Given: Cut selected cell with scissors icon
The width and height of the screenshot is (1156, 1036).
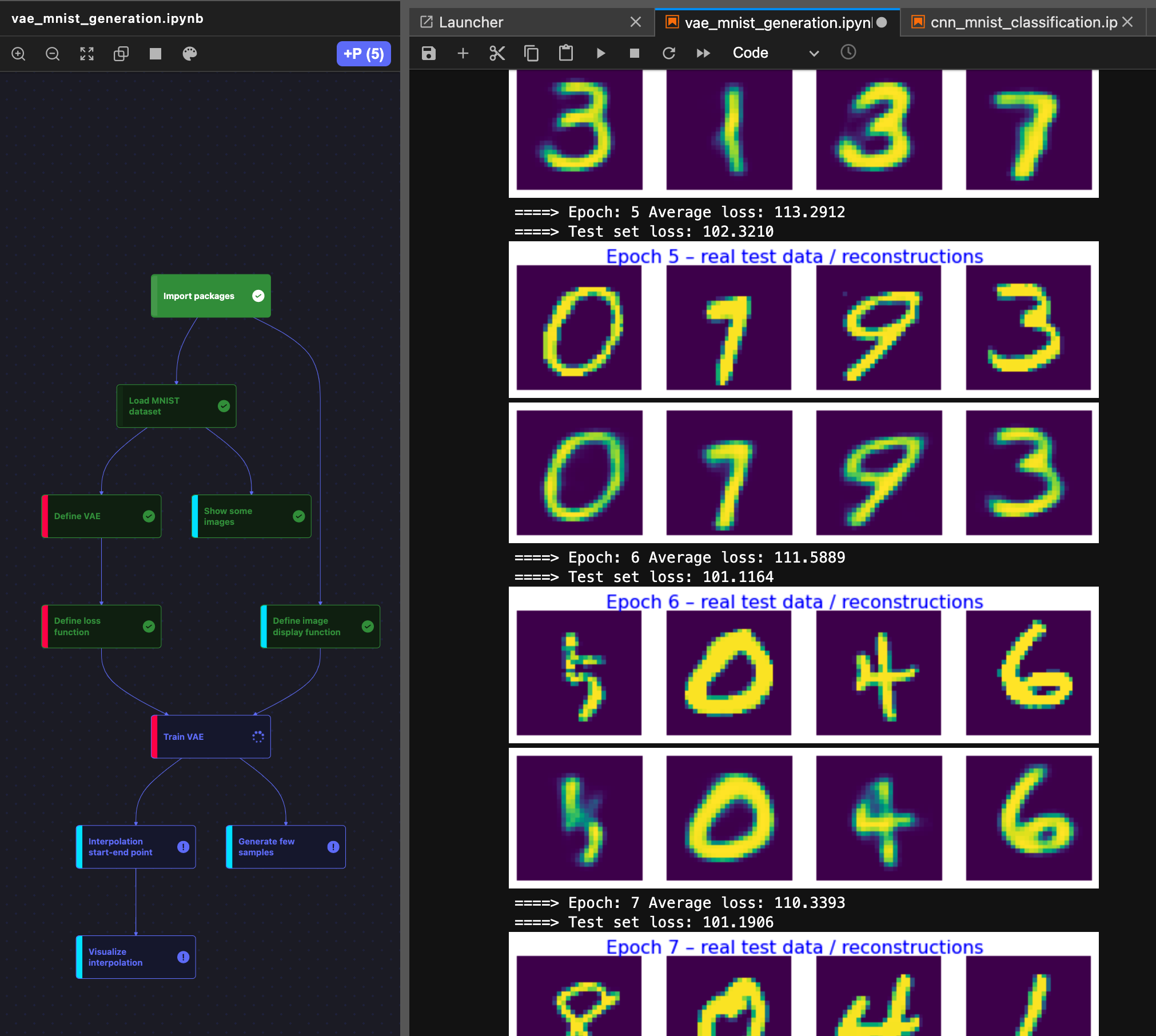Looking at the screenshot, I should (497, 53).
